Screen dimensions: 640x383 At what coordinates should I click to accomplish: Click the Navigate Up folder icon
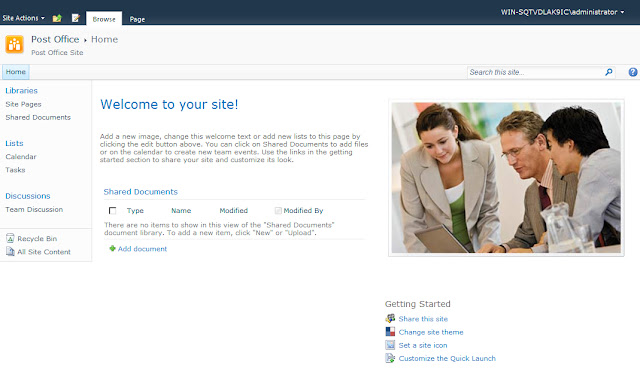(x=57, y=18)
